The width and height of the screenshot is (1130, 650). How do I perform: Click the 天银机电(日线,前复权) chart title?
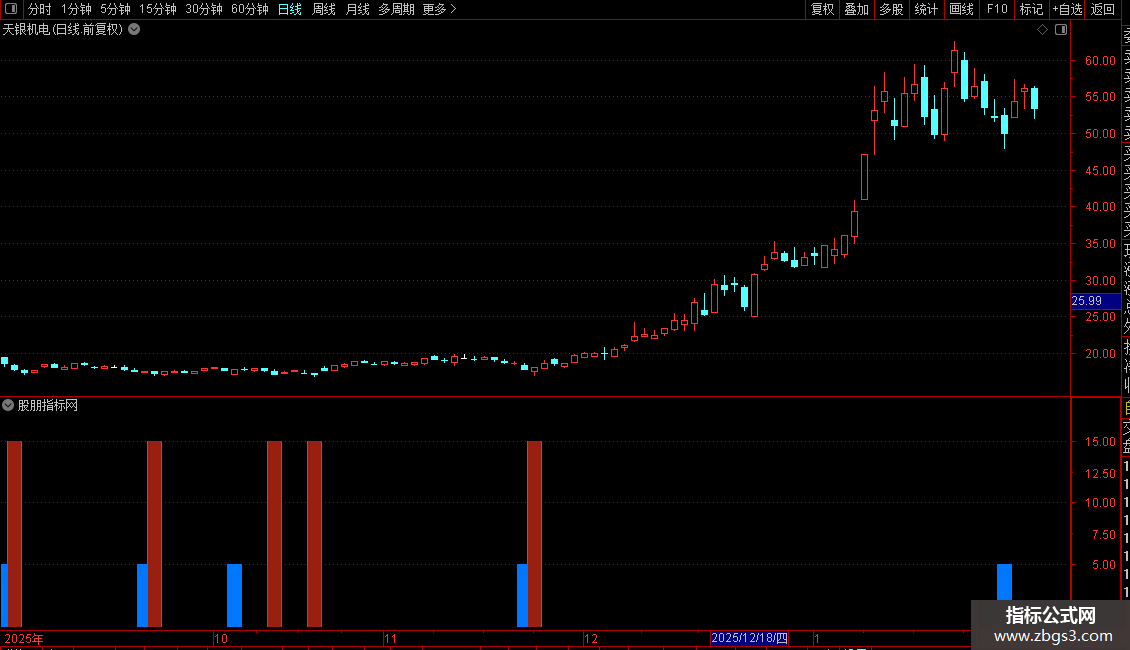point(63,30)
